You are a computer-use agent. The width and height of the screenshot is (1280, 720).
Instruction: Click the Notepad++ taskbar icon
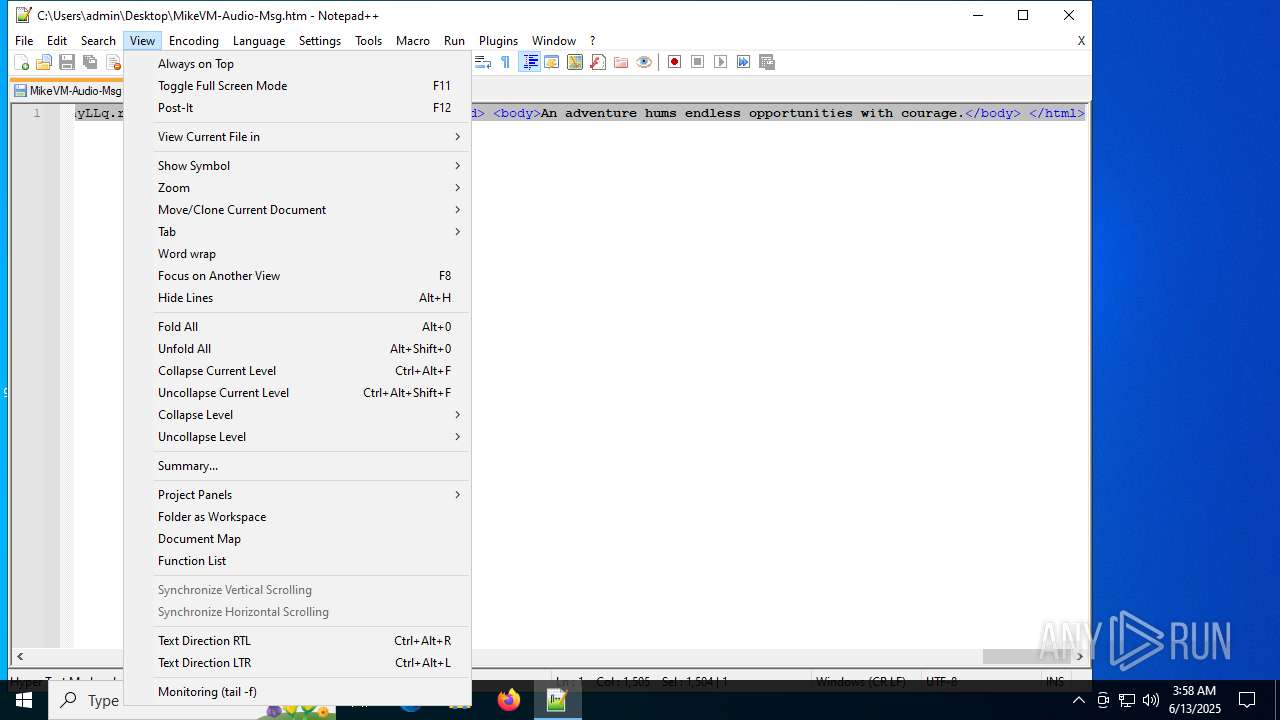point(557,700)
